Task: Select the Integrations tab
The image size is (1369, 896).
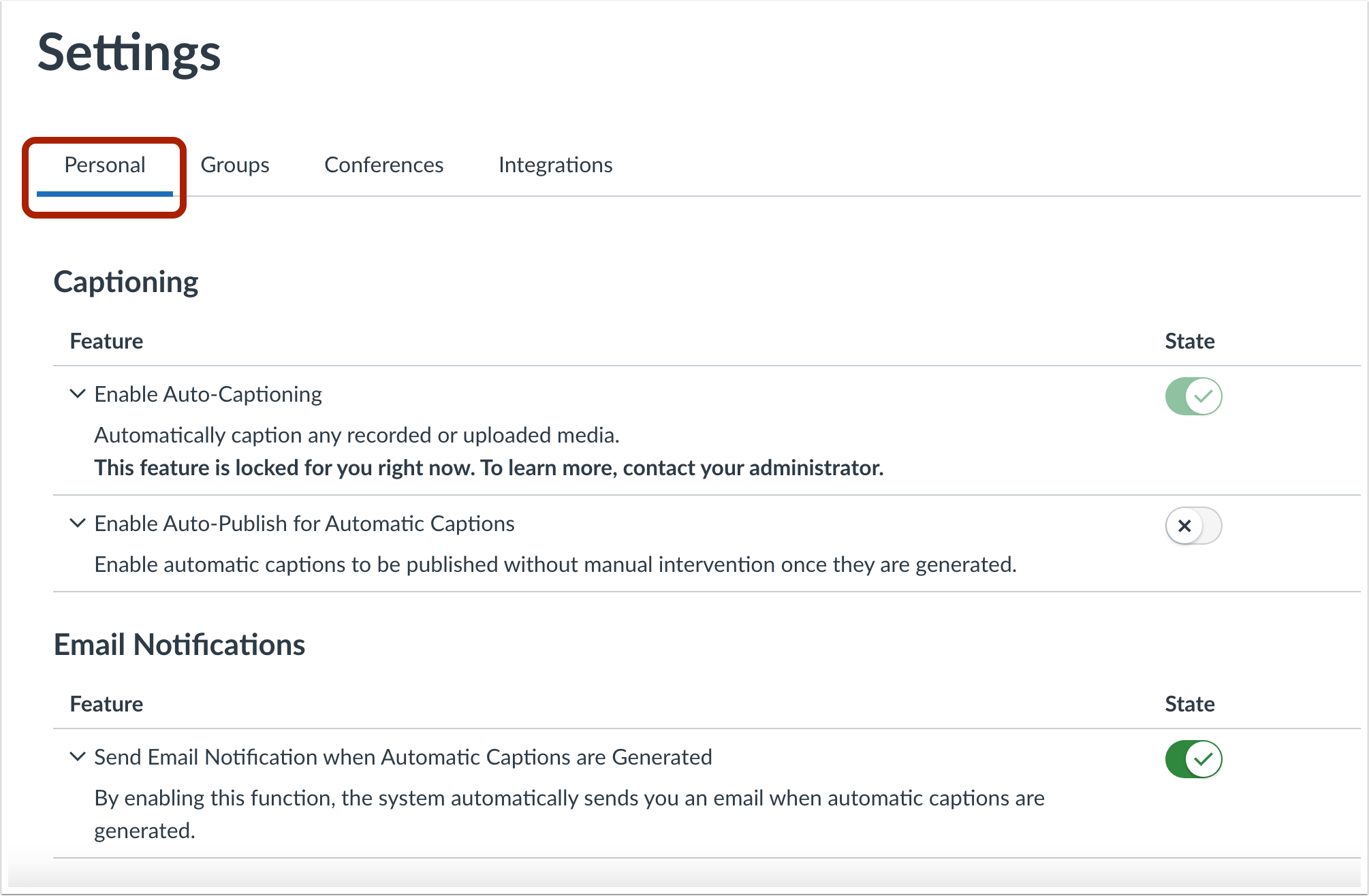Action: (x=555, y=165)
